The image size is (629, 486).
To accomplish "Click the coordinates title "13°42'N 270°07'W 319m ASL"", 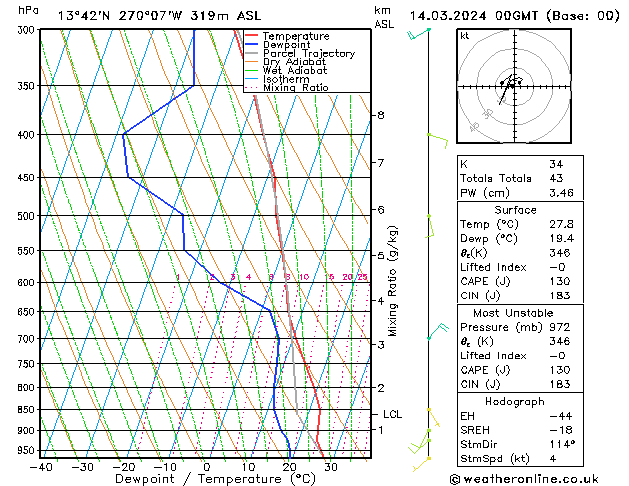I will coord(159,16).
